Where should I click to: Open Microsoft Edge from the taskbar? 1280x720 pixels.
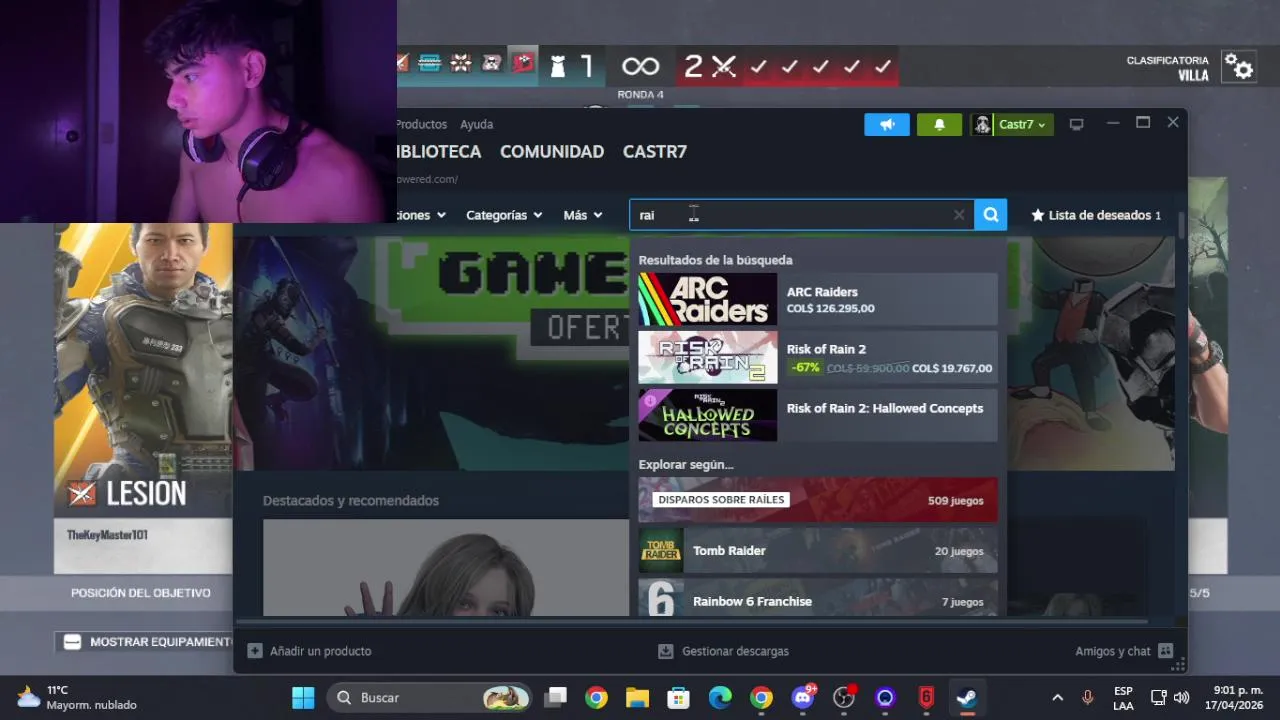click(x=720, y=697)
